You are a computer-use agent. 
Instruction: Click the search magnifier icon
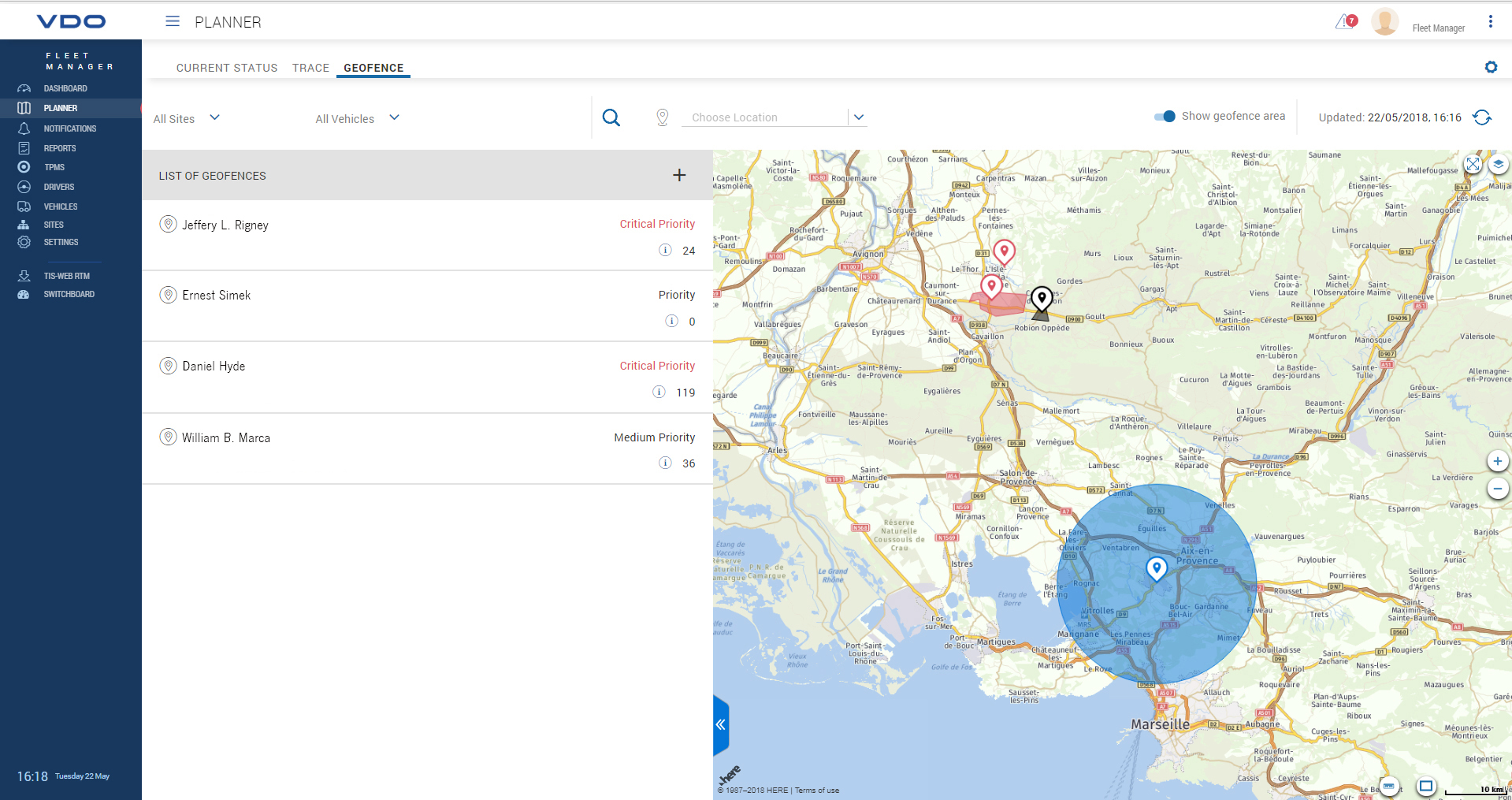[x=611, y=117]
